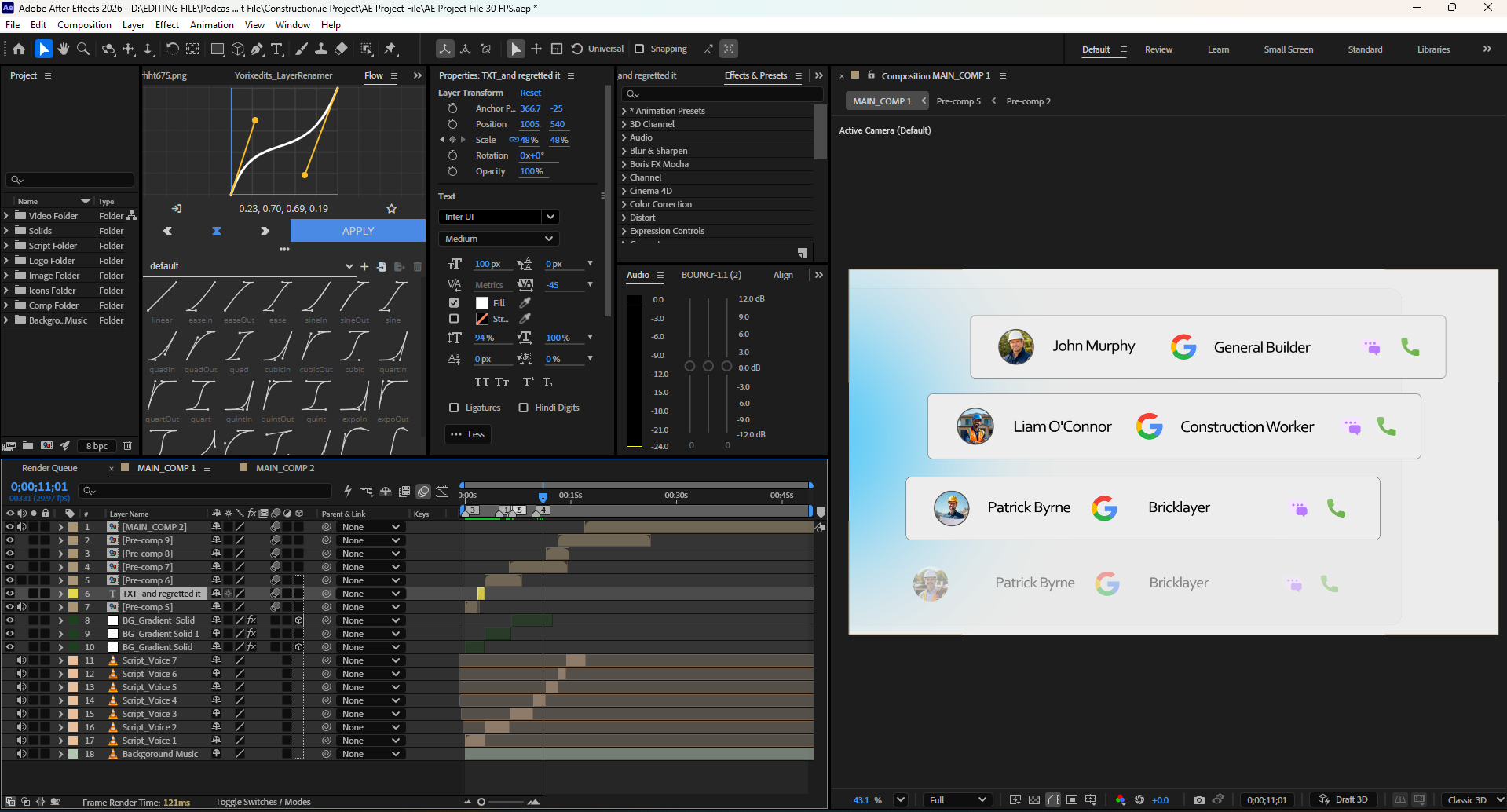This screenshot has width=1507, height=812.
Task: Click the fill eyedropper icon
Action: (525, 303)
